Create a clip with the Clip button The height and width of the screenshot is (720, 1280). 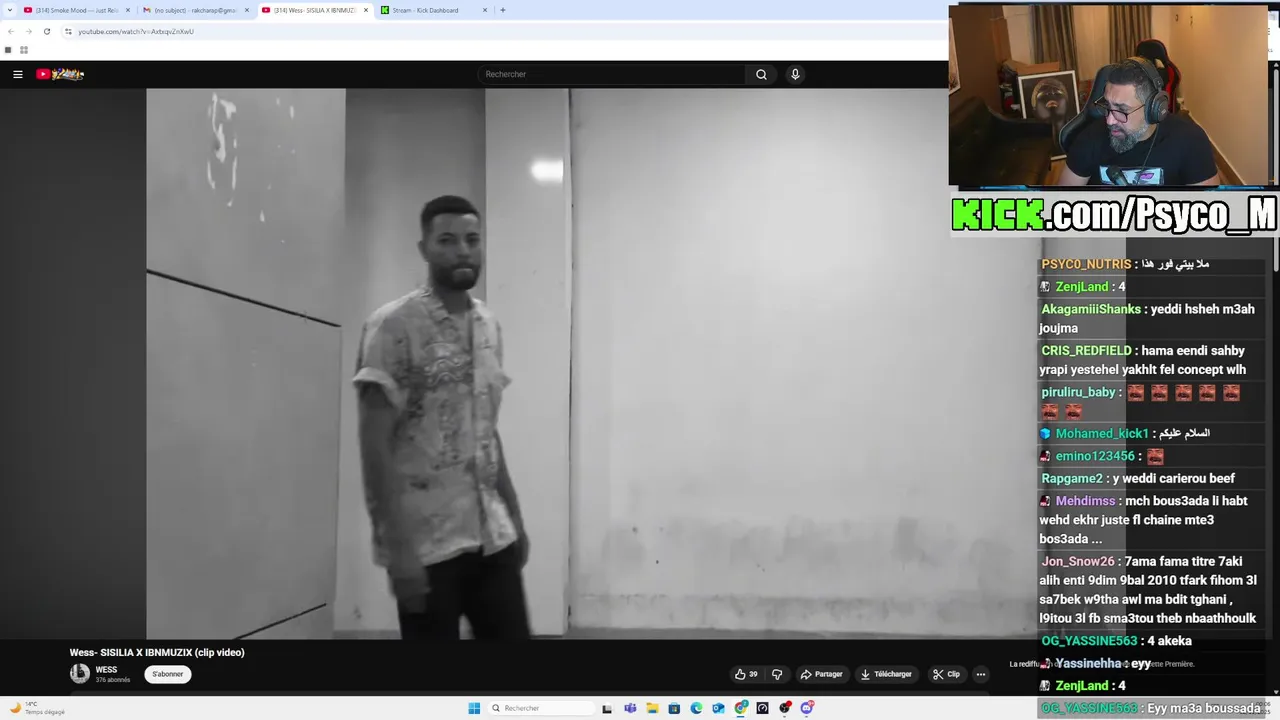tap(946, 674)
